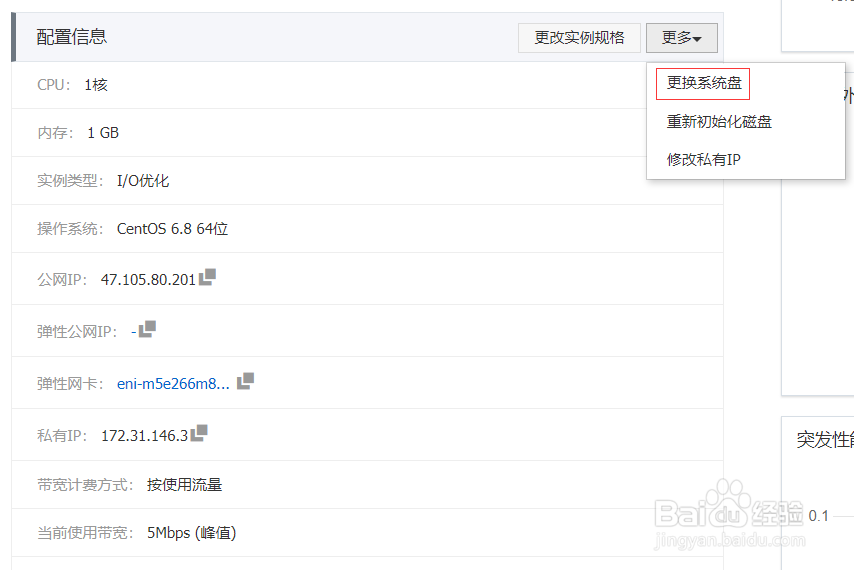Select the CPU value 1核
Viewport: 854px width, 570px height.
coord(96,85)
